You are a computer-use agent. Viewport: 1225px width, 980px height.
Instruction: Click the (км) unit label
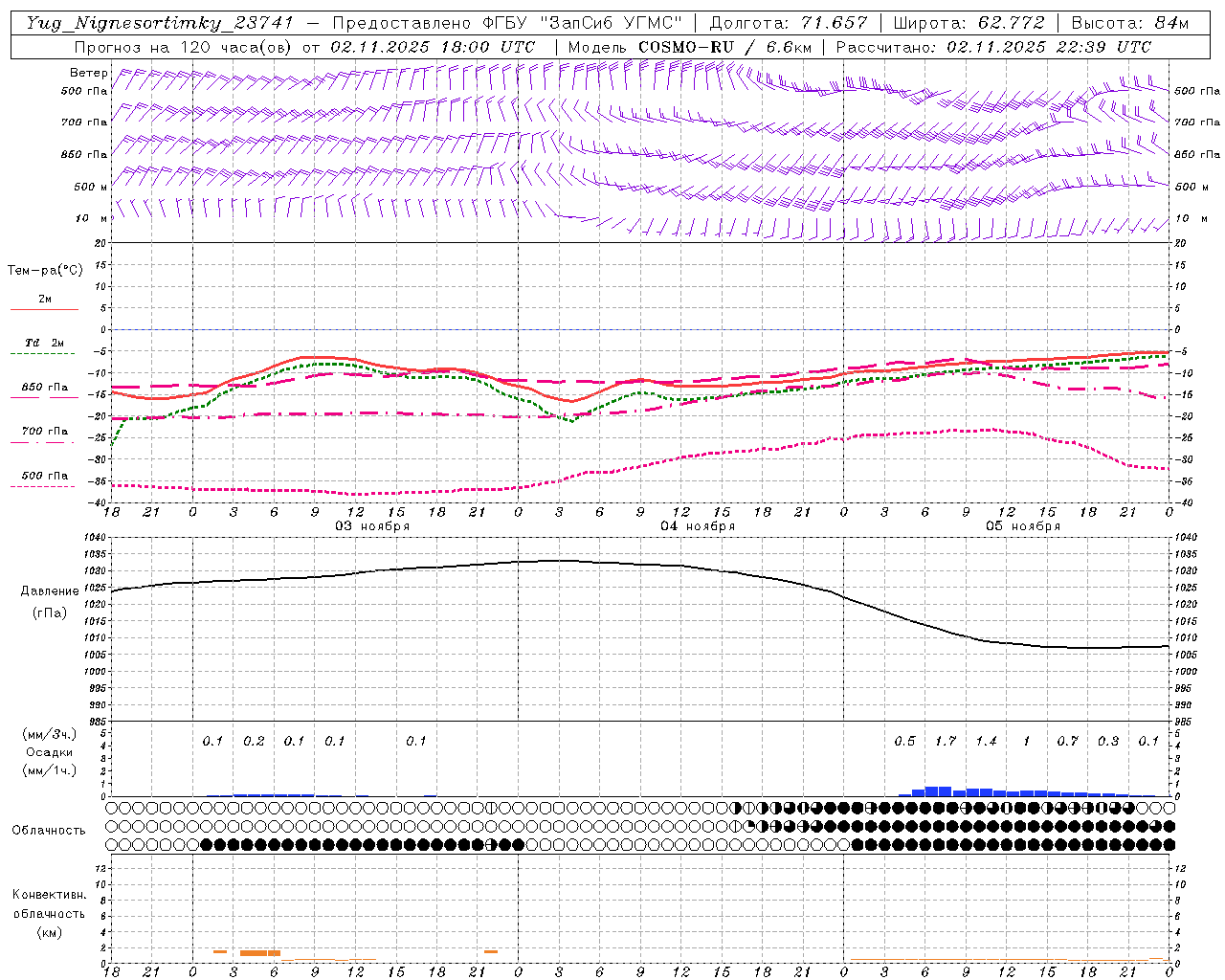tap(49, 932)
